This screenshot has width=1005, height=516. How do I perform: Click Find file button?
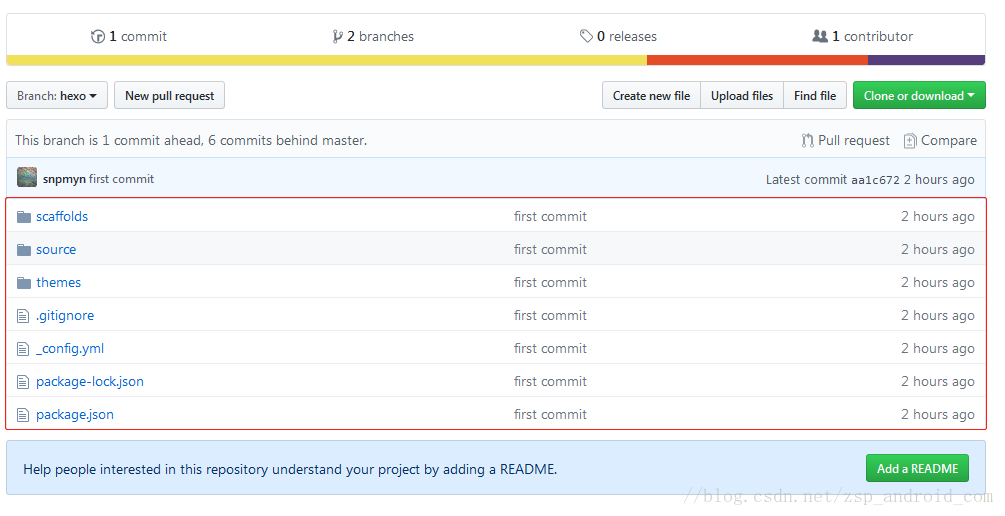coord(815,96)
